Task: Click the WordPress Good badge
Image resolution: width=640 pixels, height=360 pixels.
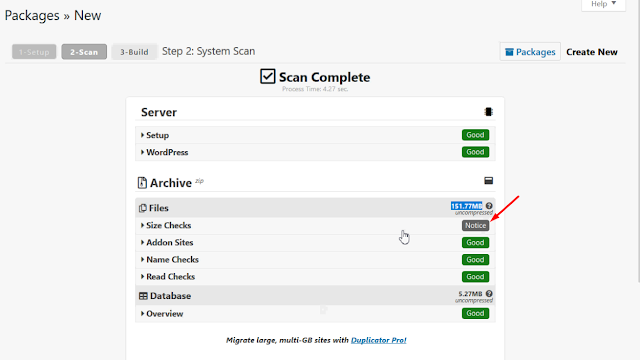Action: 476,152
